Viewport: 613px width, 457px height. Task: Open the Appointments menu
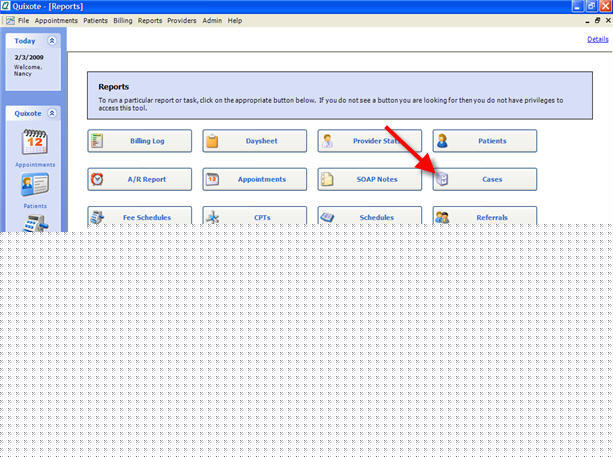click(56, 20)
